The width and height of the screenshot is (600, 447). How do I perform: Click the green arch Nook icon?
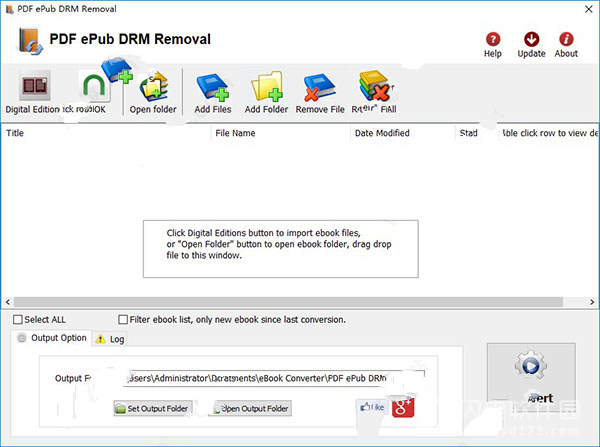point(94,86)
